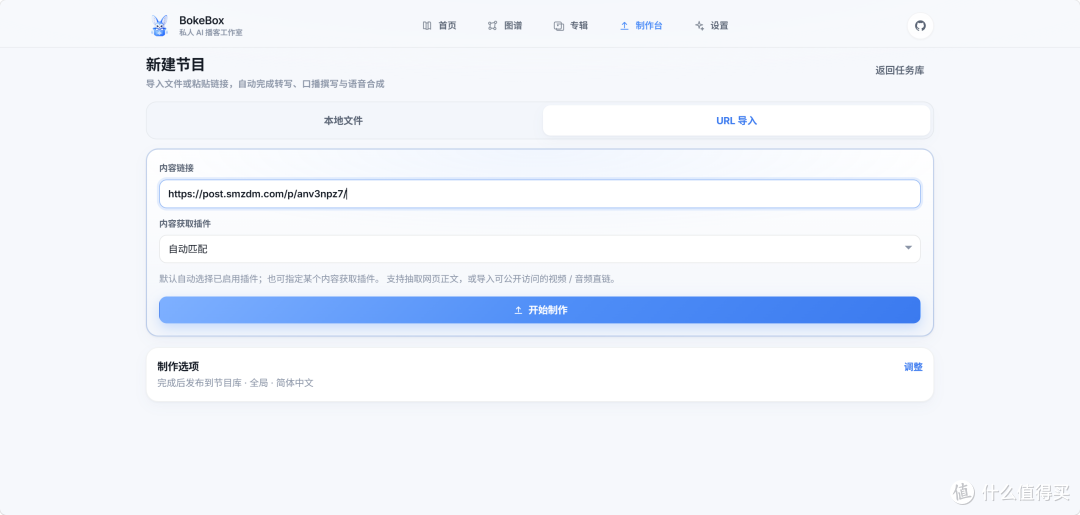
Task: Click the 制作选项 heading text
Action: [178, 366]
